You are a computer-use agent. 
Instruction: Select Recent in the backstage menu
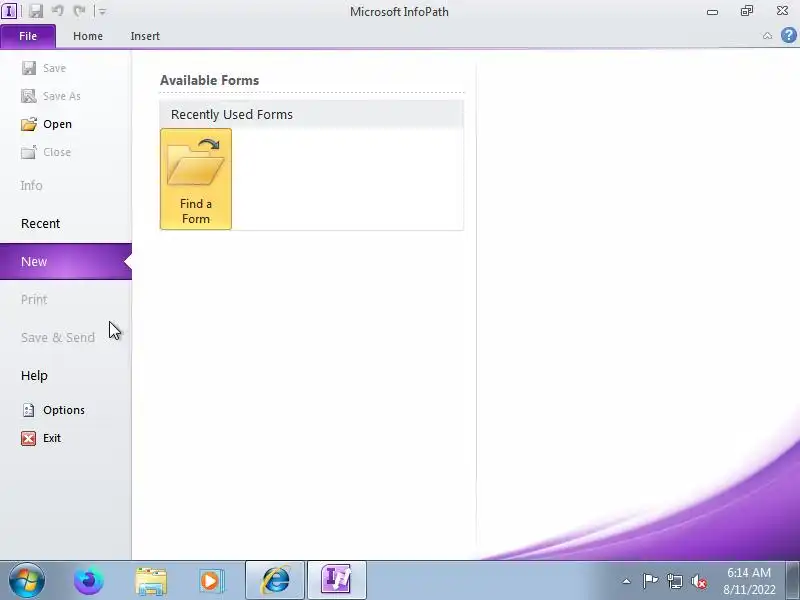click(40, 223)
